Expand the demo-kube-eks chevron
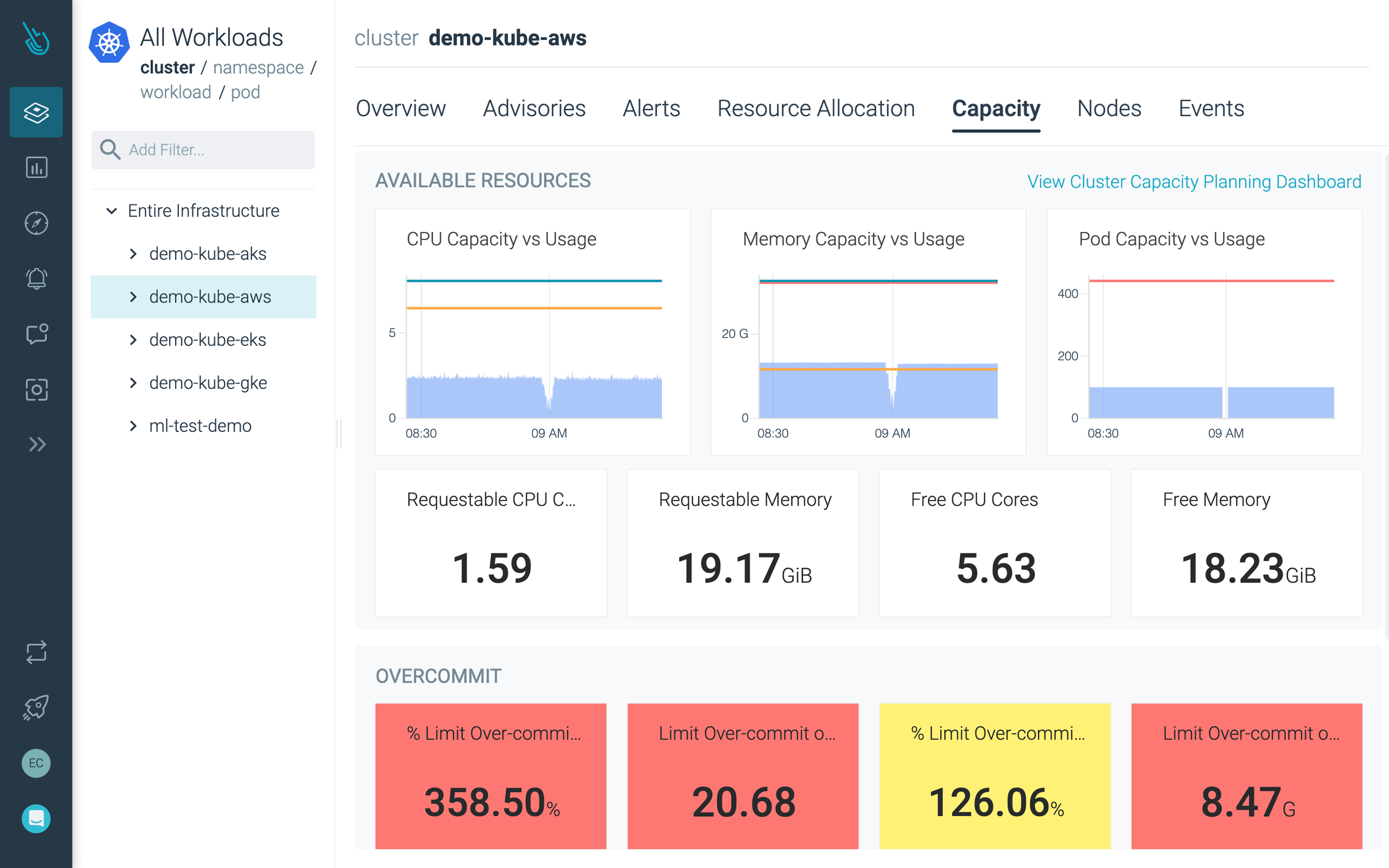1389x868 pixels. coord(133,340)
